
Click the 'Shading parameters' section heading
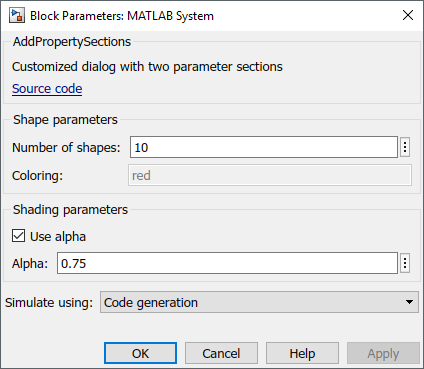pos(70,210)
